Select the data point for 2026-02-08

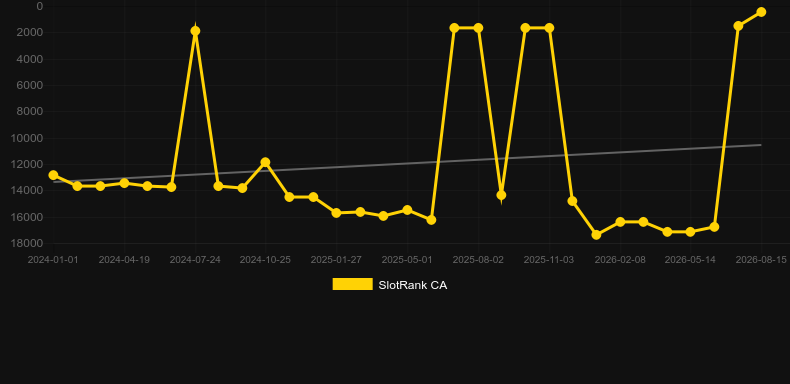click(x=620, y=222)
